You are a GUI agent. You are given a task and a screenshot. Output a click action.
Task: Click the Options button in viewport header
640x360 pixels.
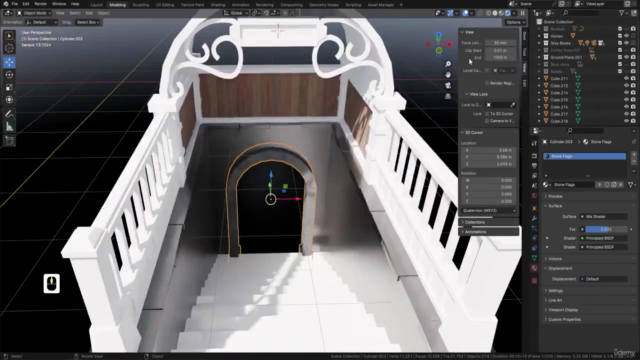515,22
